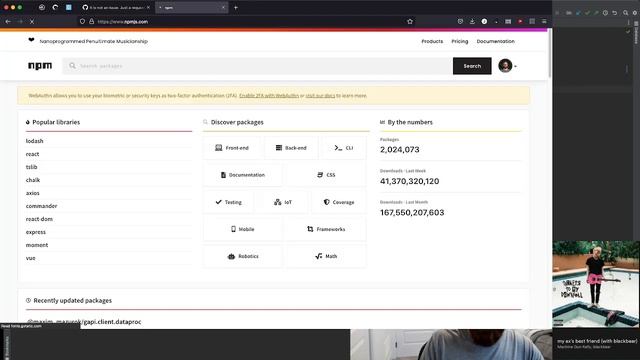Open the chalk library
Viewport: 640px width, 360px height.
pyautogui.click(x=33, y=180)
